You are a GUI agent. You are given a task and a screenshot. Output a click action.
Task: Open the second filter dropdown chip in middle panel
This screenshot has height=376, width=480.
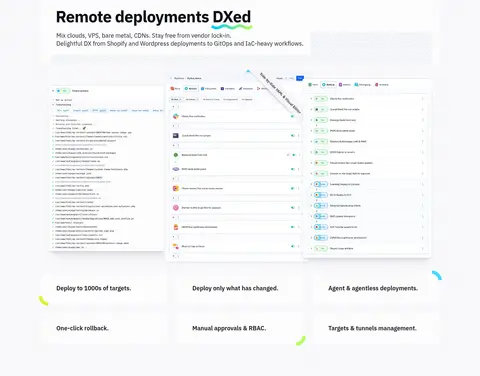(x=192, y=99)
